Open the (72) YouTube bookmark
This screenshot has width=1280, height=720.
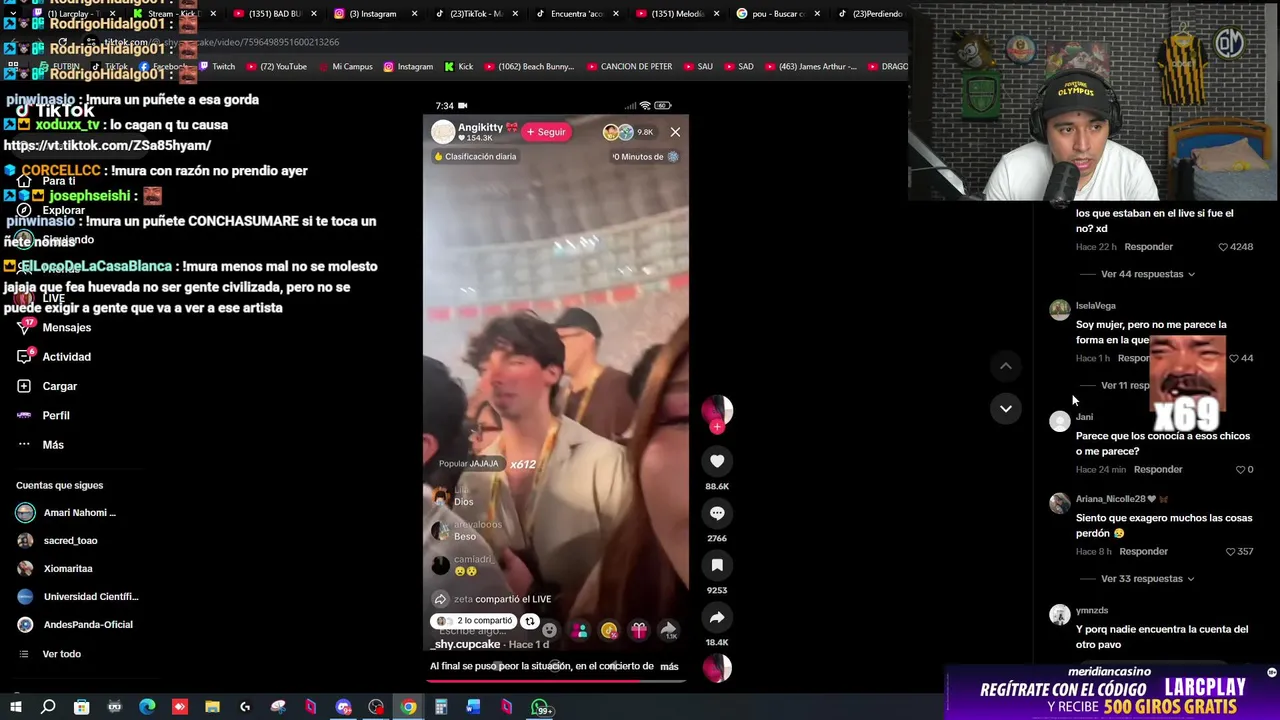pyautogui.click(x=276, y=67)
